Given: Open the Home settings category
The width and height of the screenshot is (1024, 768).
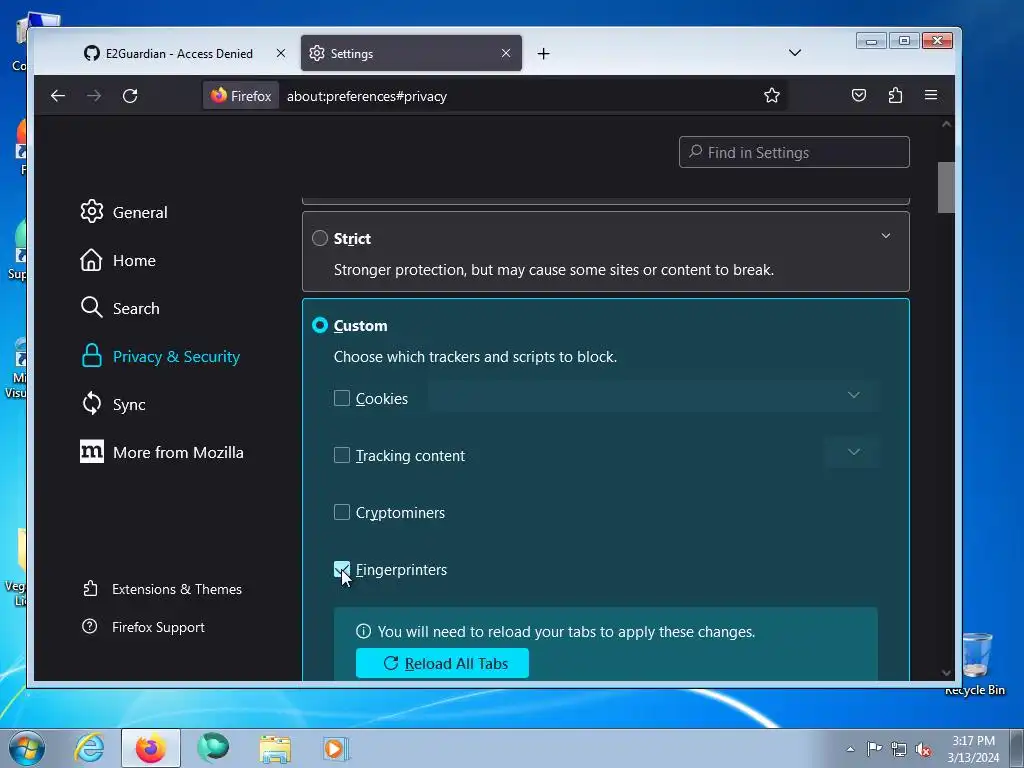Looking at the screenshot, I should coord(118,261).
